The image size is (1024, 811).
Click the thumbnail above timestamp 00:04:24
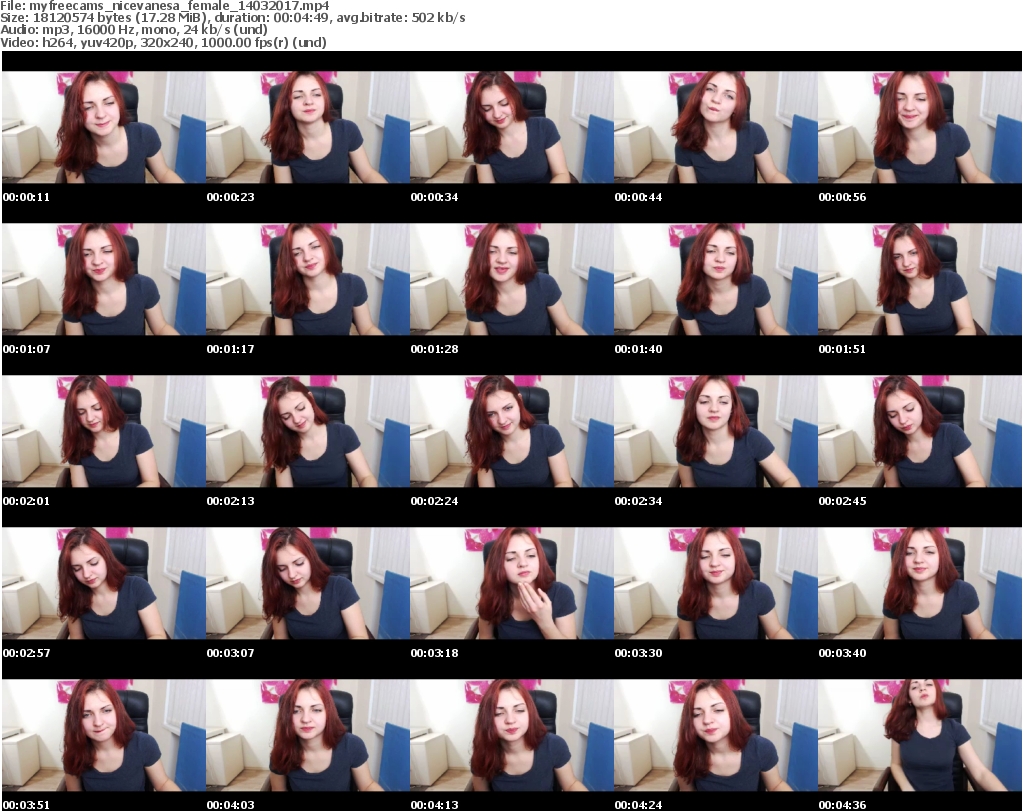point(716,735)
